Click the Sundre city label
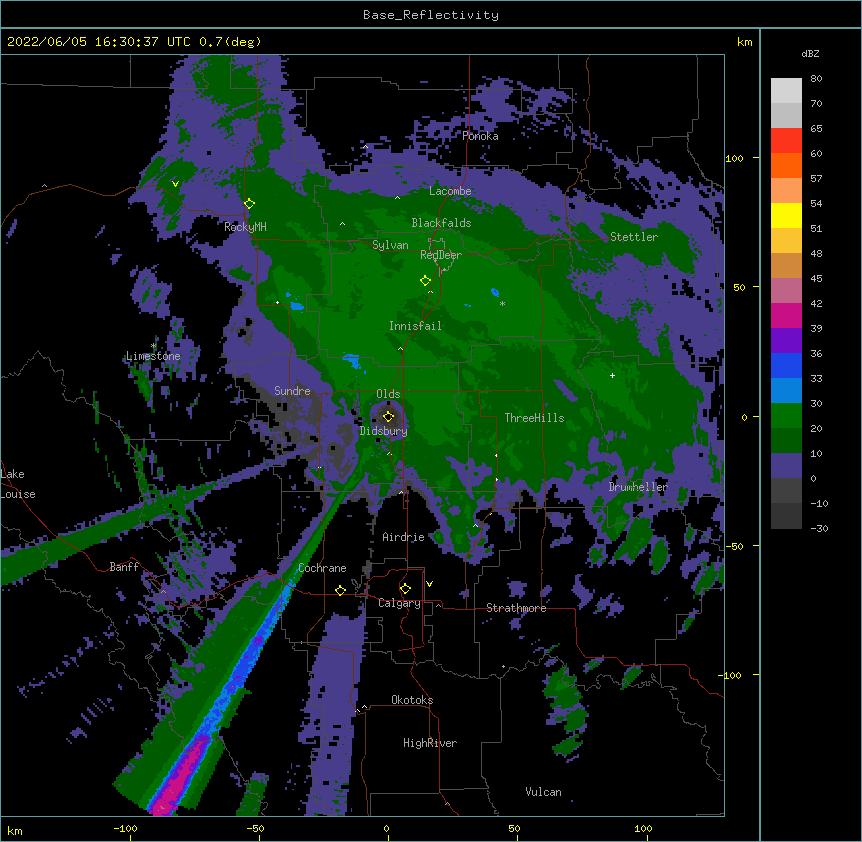 pos(292,391)
